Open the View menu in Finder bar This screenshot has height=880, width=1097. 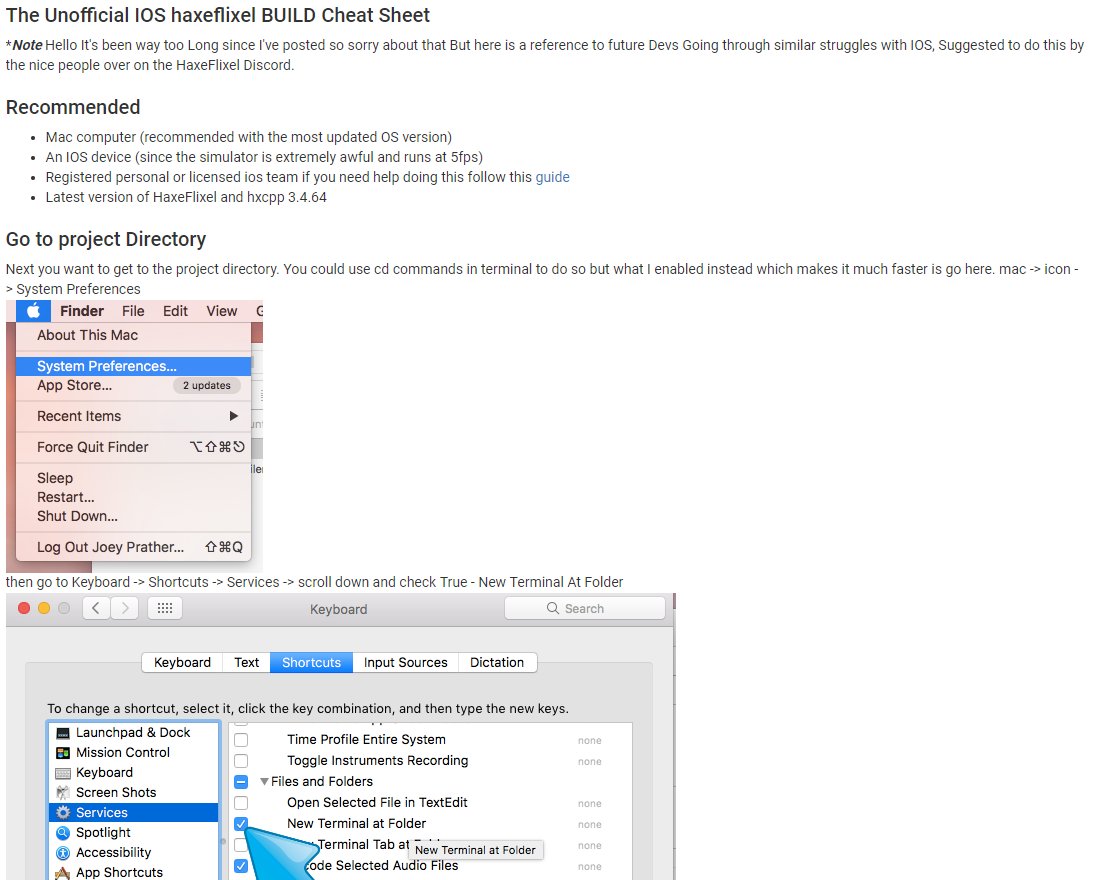pyautogui.click(x=221, y=311)
